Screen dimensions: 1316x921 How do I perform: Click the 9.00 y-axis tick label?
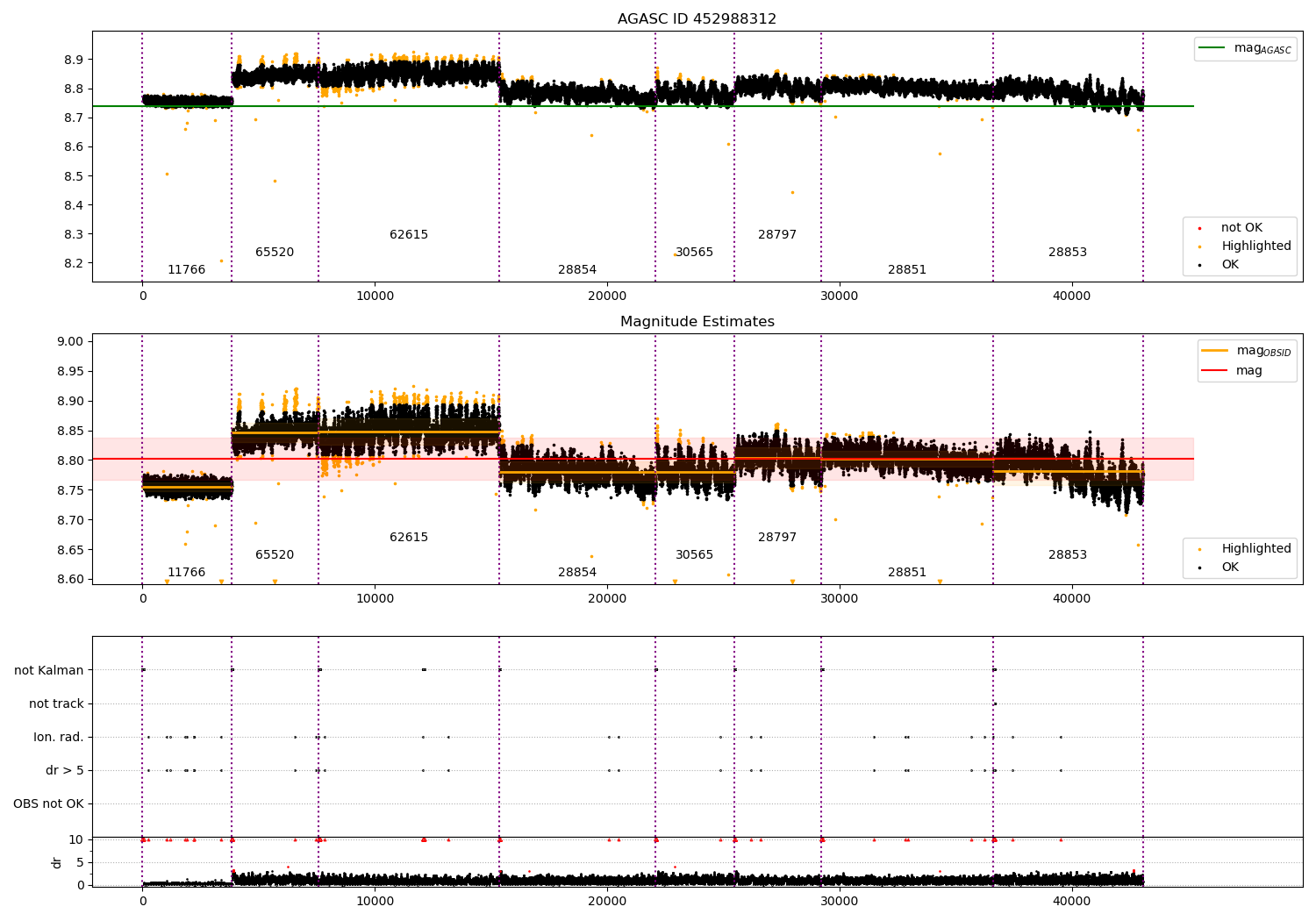[x=69, y=342]
